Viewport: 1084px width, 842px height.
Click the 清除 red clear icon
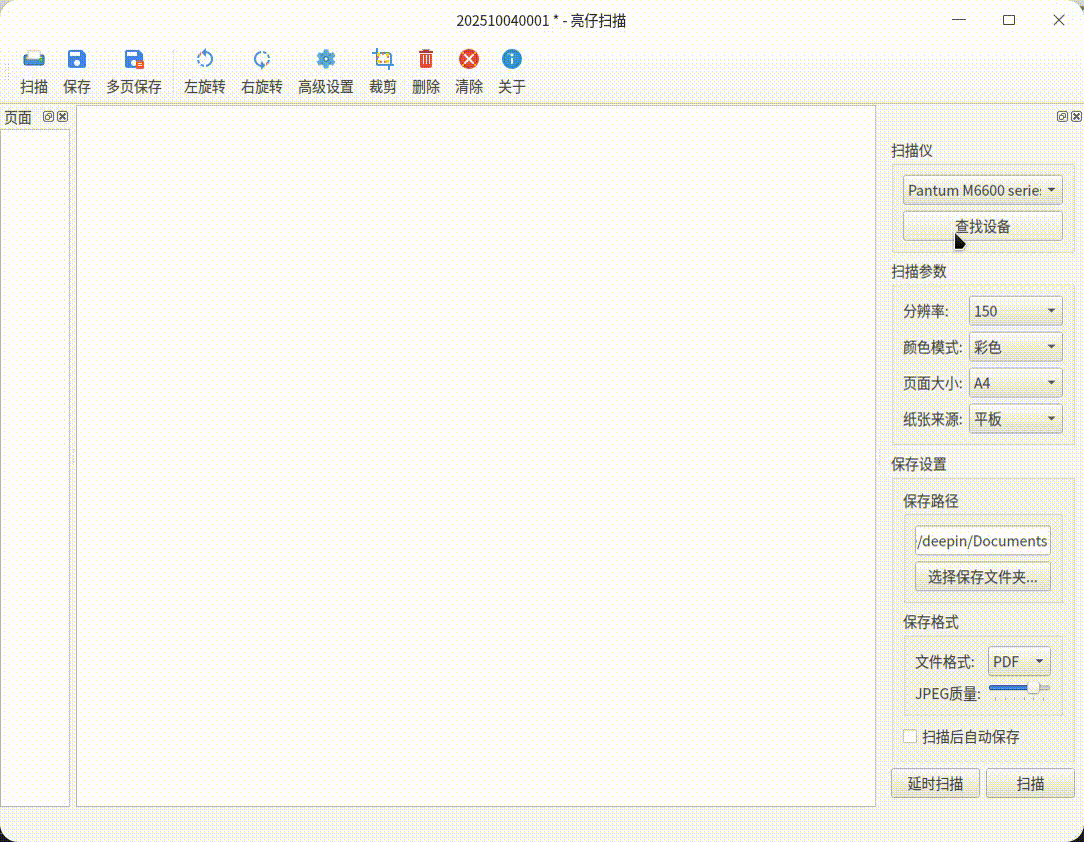coord(469,60)
